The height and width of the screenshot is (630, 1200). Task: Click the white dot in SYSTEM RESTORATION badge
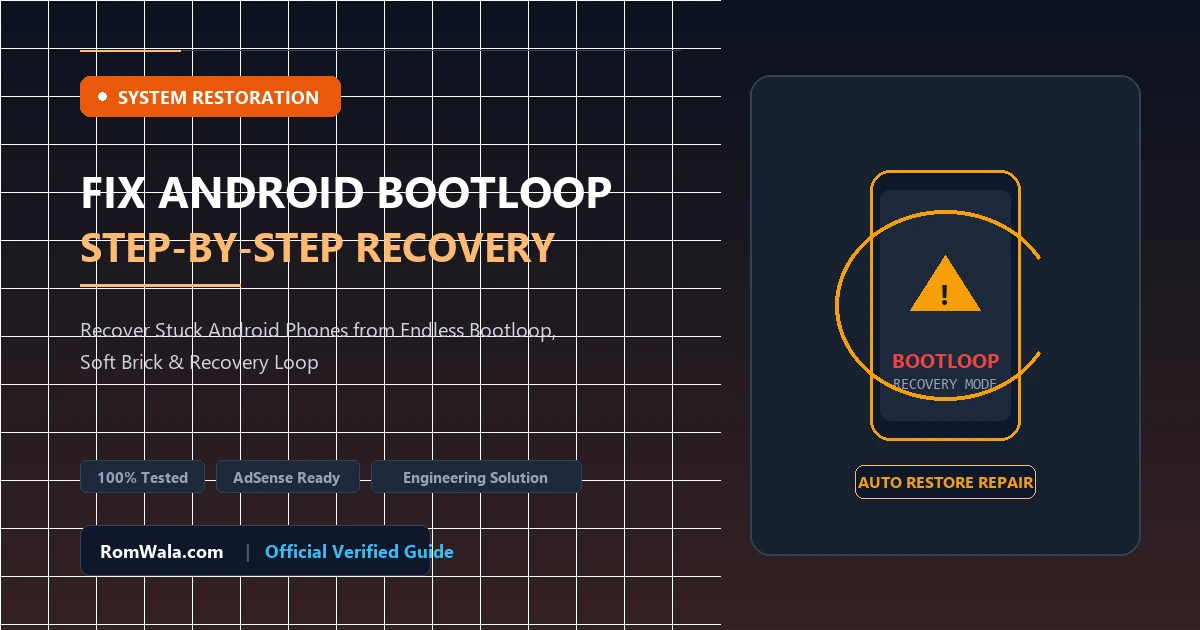point(102,97)
